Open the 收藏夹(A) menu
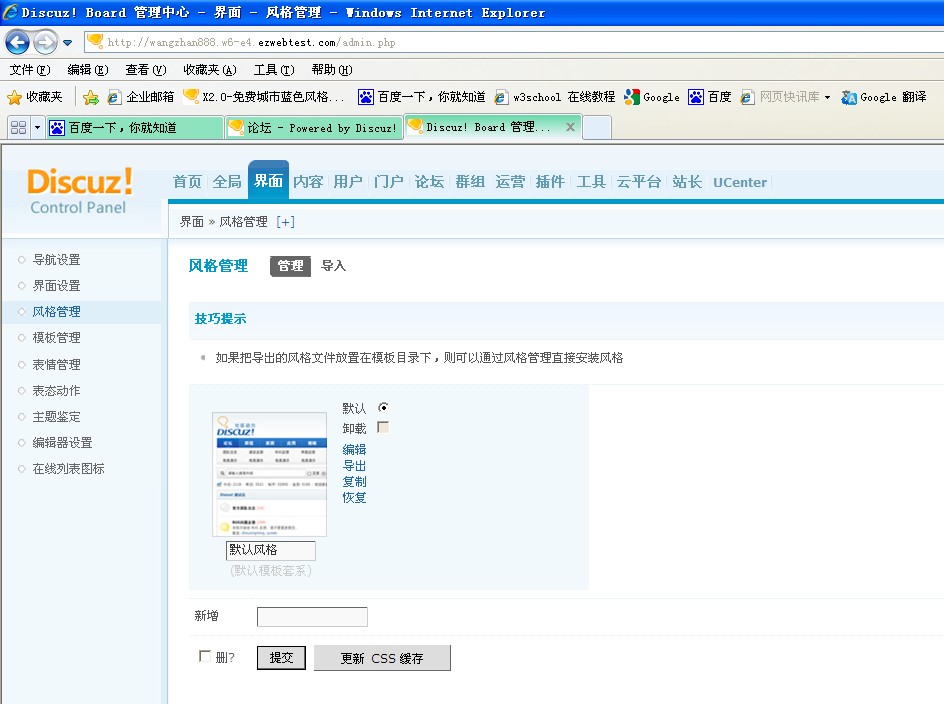Viewport: 944px width, 704px height. tap(210, 70)
